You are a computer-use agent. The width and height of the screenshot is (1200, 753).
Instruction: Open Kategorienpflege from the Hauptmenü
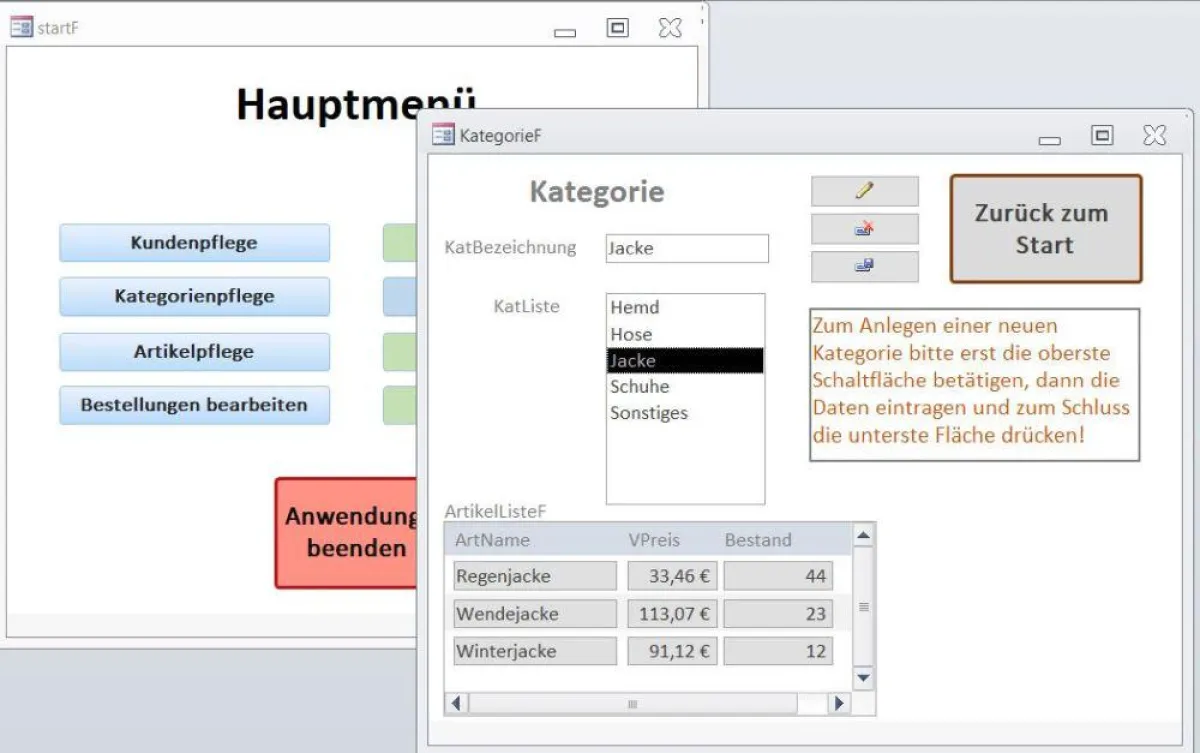[x=194, y=297]
